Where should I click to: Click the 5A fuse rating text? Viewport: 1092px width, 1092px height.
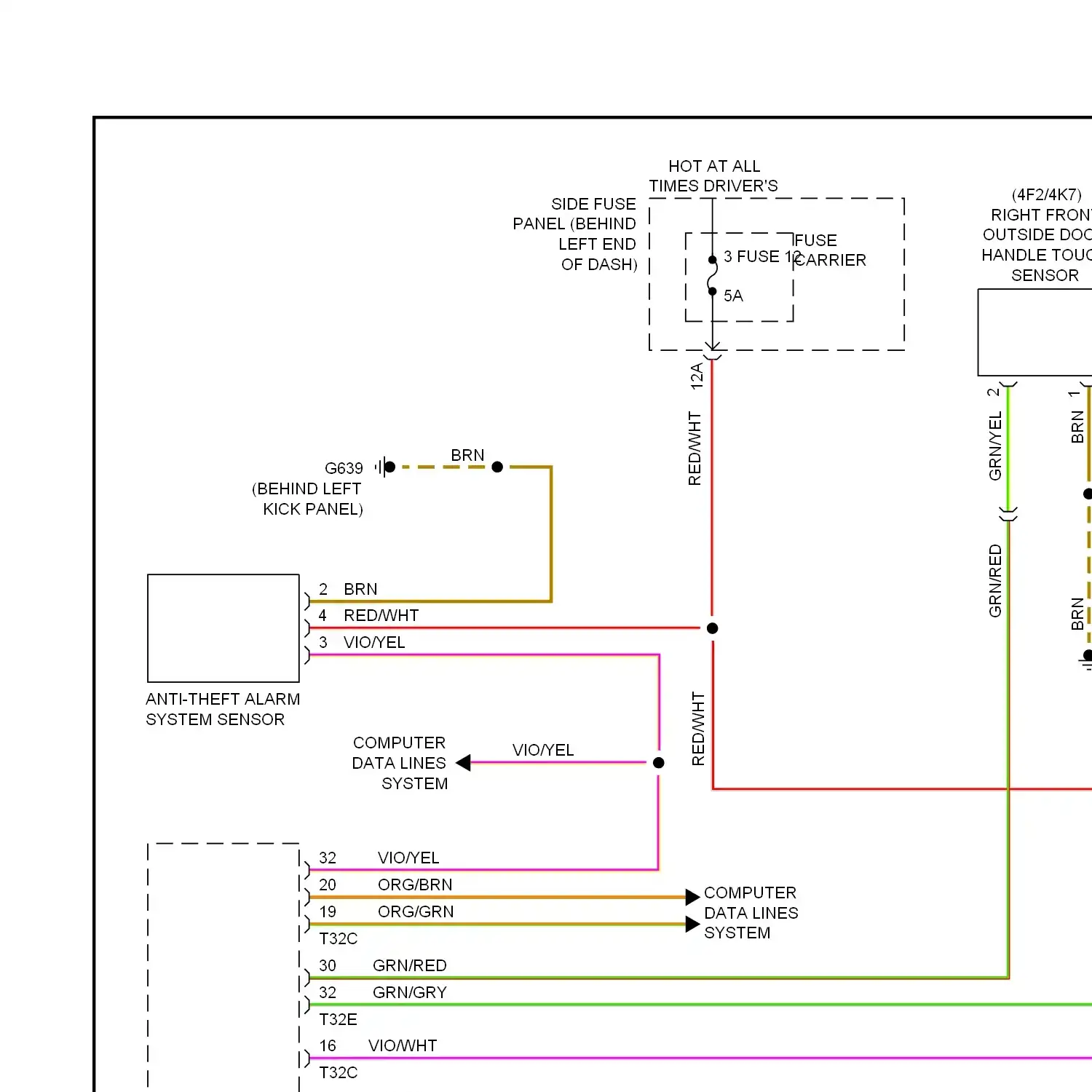(733, 296)
